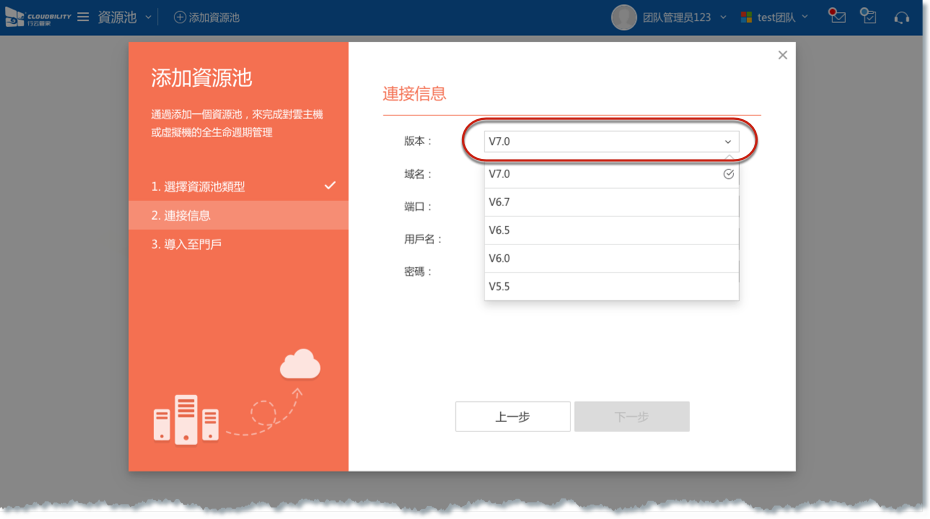Close the add resource pool dialog

(782, 55)
